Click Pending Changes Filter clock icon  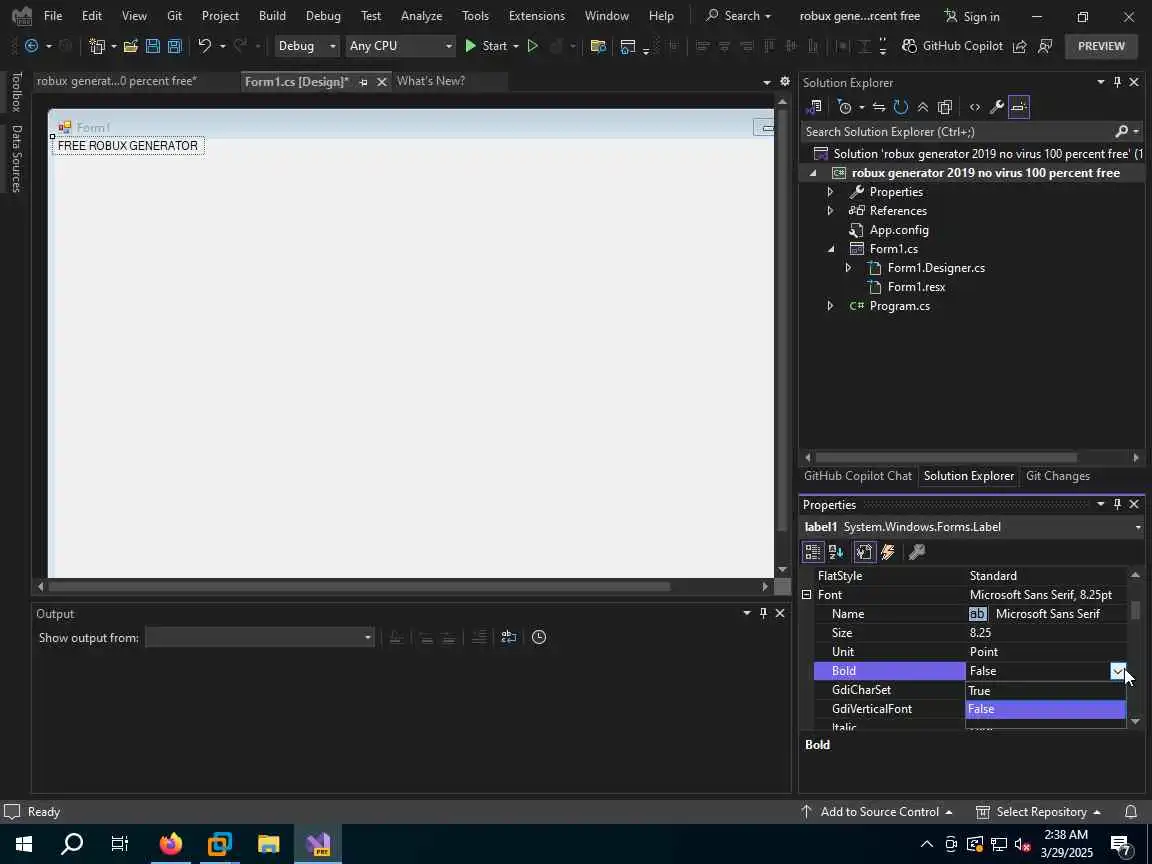pyautogui.click(x=845, y=107)
